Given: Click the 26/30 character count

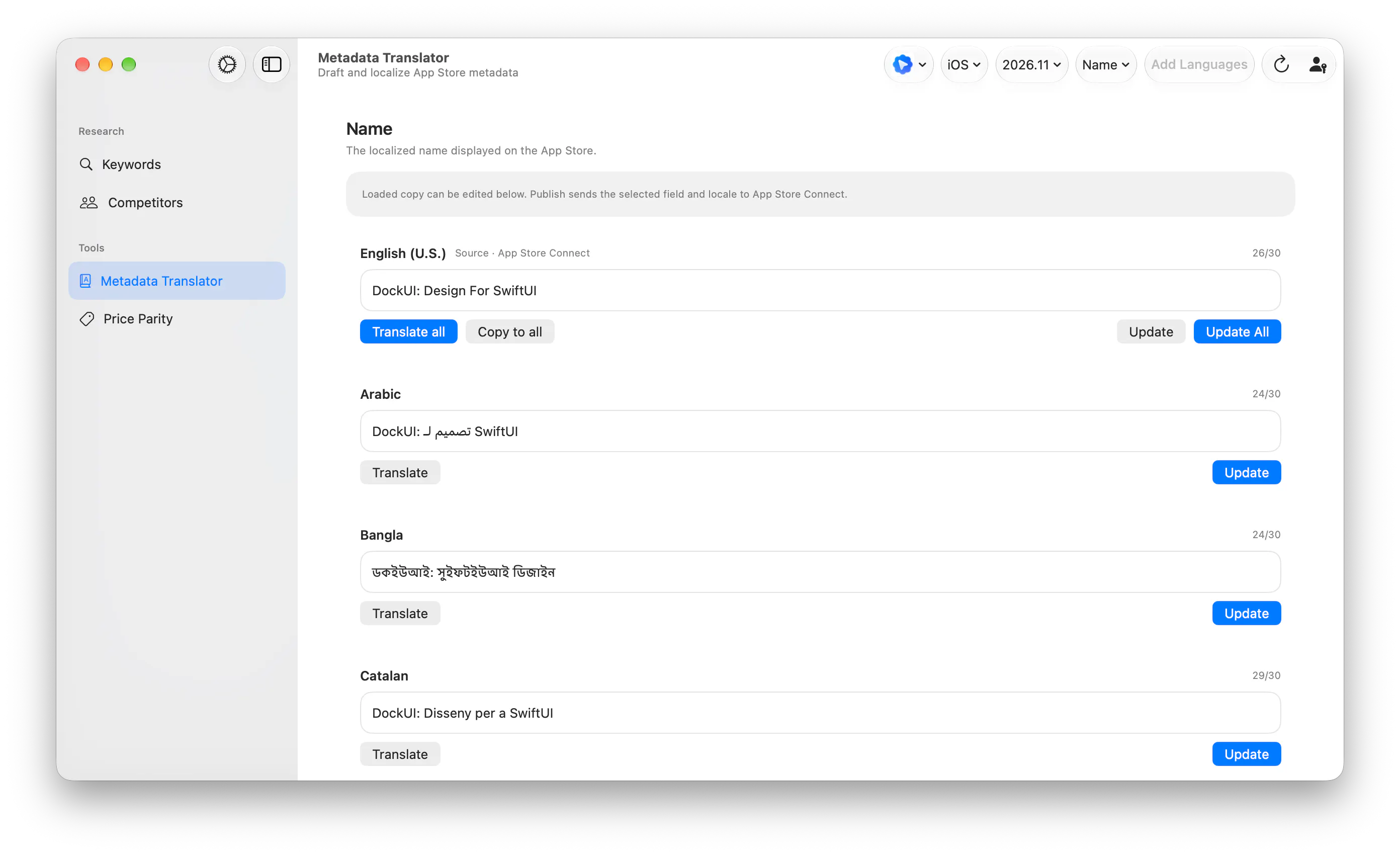Looking at the screenshot, I should [x=1266, y=253].
